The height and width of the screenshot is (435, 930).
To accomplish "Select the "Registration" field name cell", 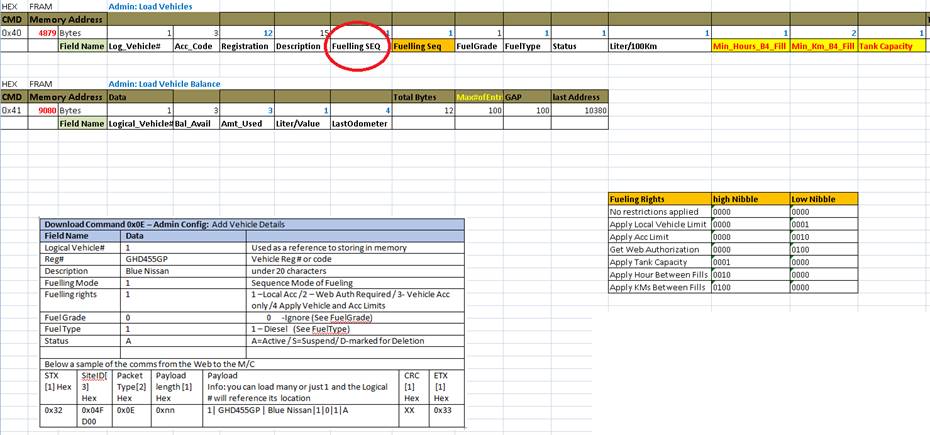I will coord(244,46).
